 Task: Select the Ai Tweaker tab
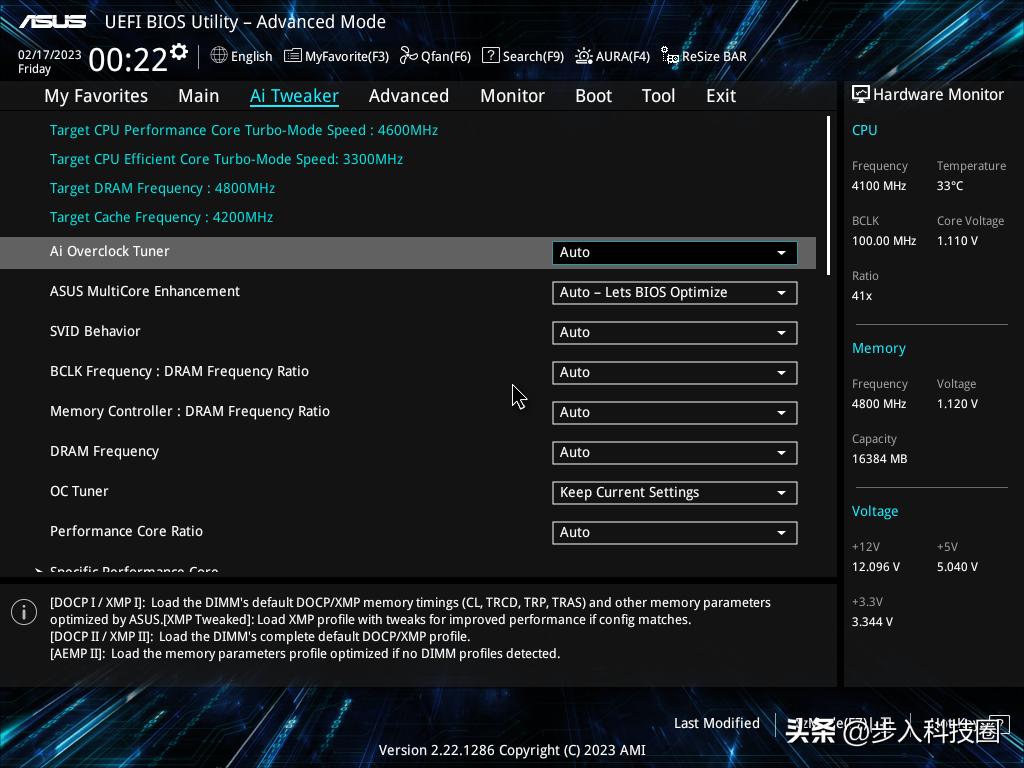point(294,96)
